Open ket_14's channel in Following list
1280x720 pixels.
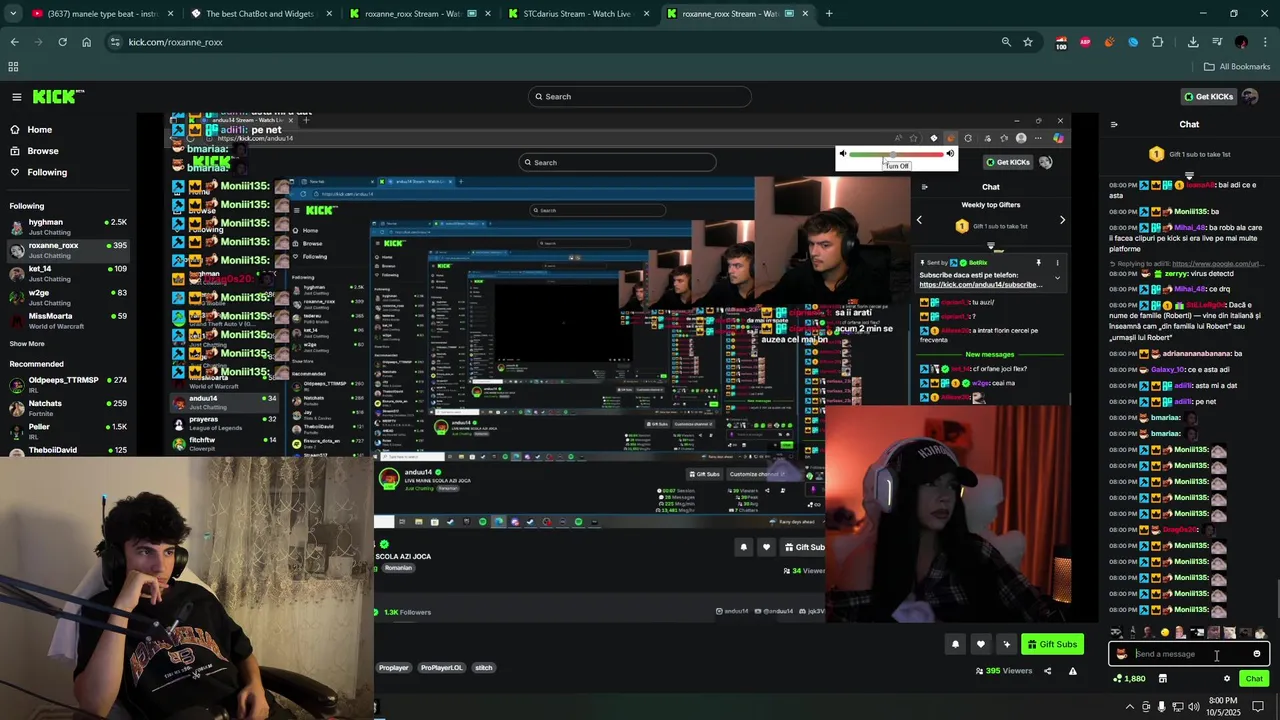[67, 273]
